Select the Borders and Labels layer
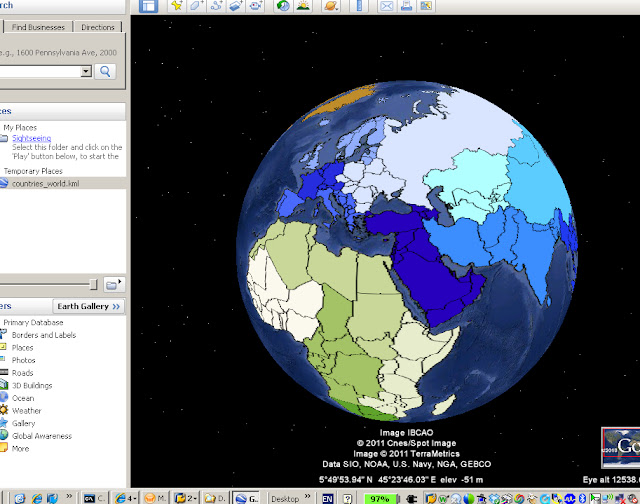Image resolution: width=640 pixels, height=504 pixels. [x=44, y=335]
